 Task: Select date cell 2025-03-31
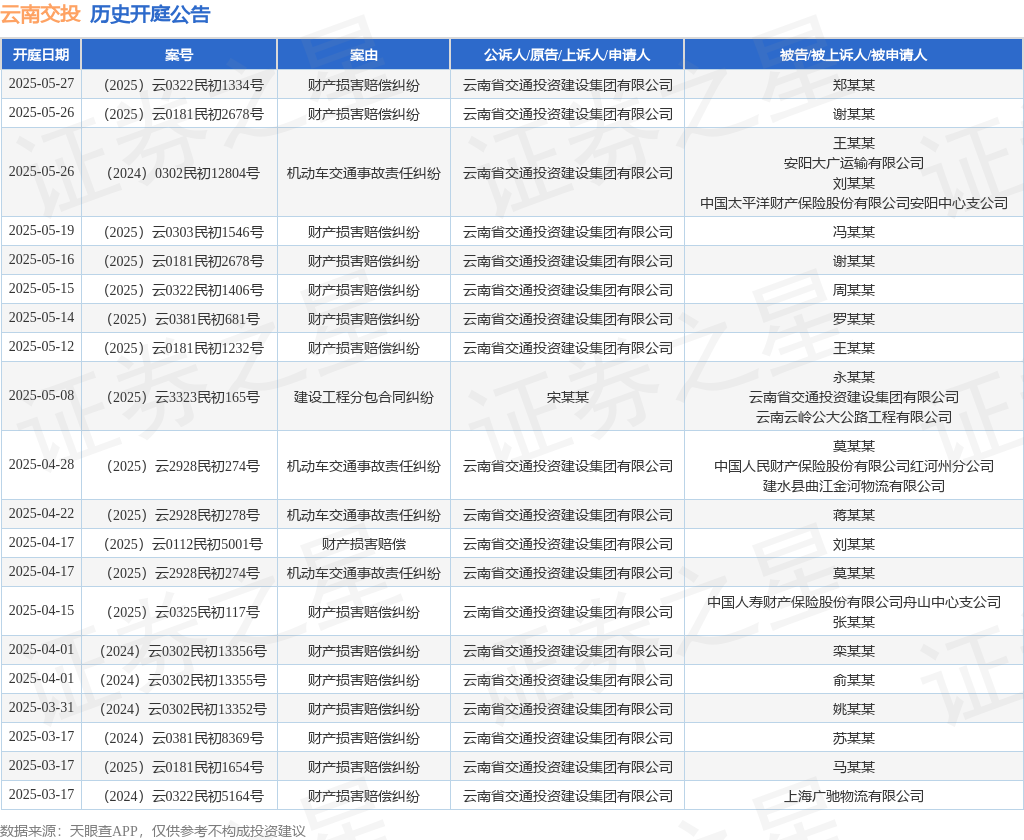click(41, 707)
